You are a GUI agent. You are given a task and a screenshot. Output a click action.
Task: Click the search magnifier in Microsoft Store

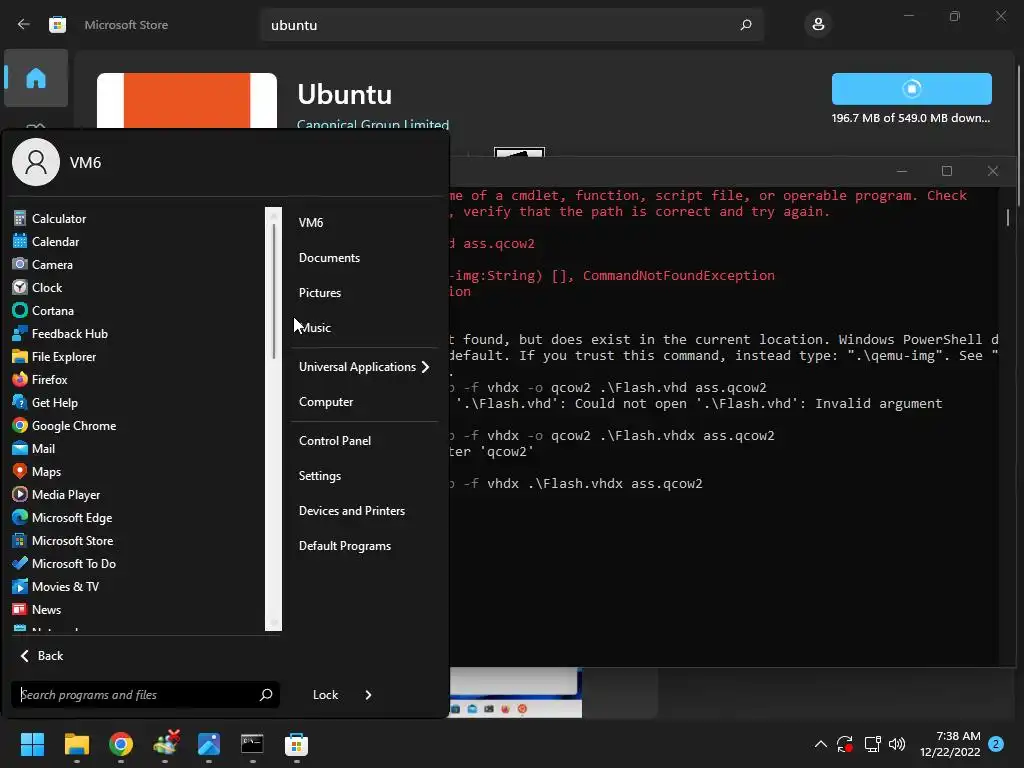746,25
